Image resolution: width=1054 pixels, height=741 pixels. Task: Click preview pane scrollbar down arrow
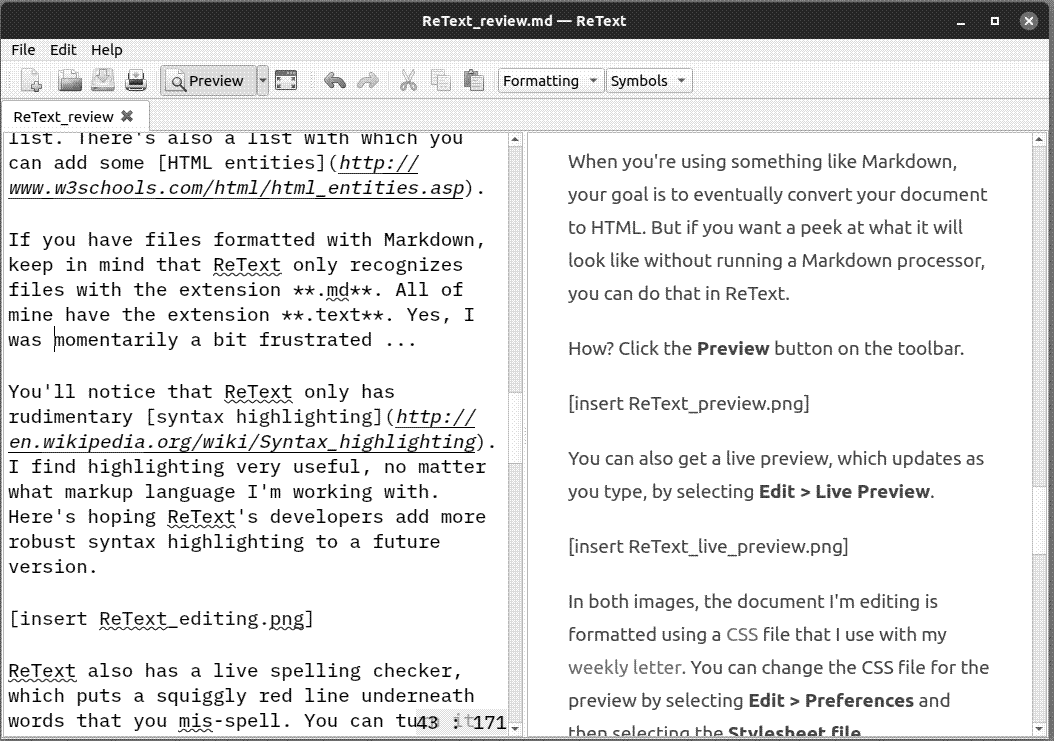pyautogui.click(x=1039, y=728)
